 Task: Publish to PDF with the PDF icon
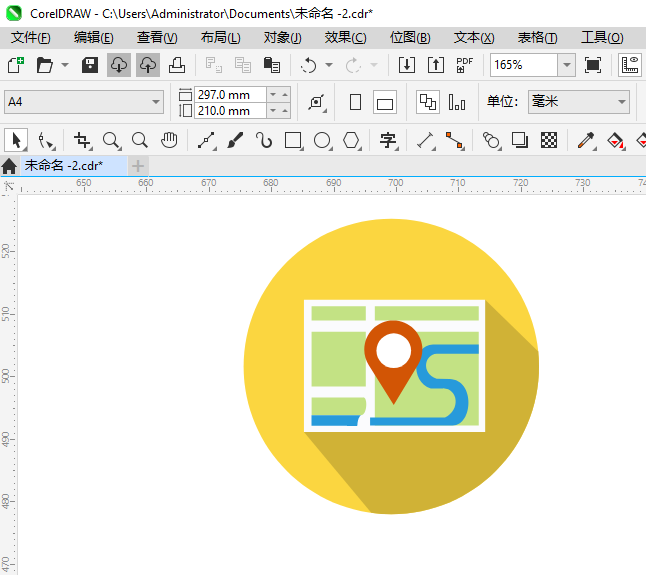464,65
